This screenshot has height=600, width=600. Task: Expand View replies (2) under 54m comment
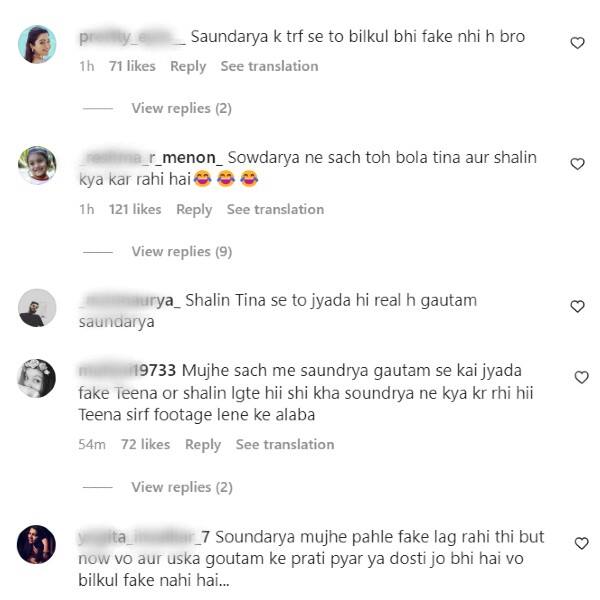pyautogui.click(x=182, y=487)
